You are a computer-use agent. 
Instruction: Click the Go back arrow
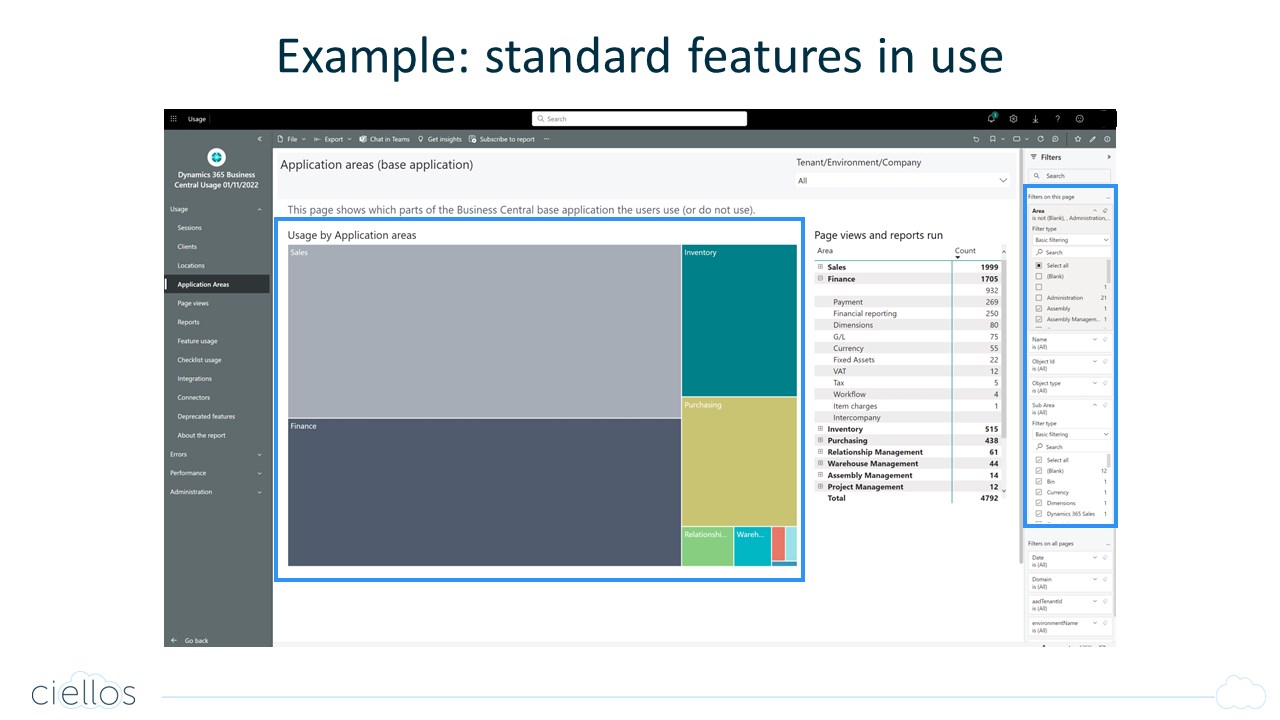point(175,640)
